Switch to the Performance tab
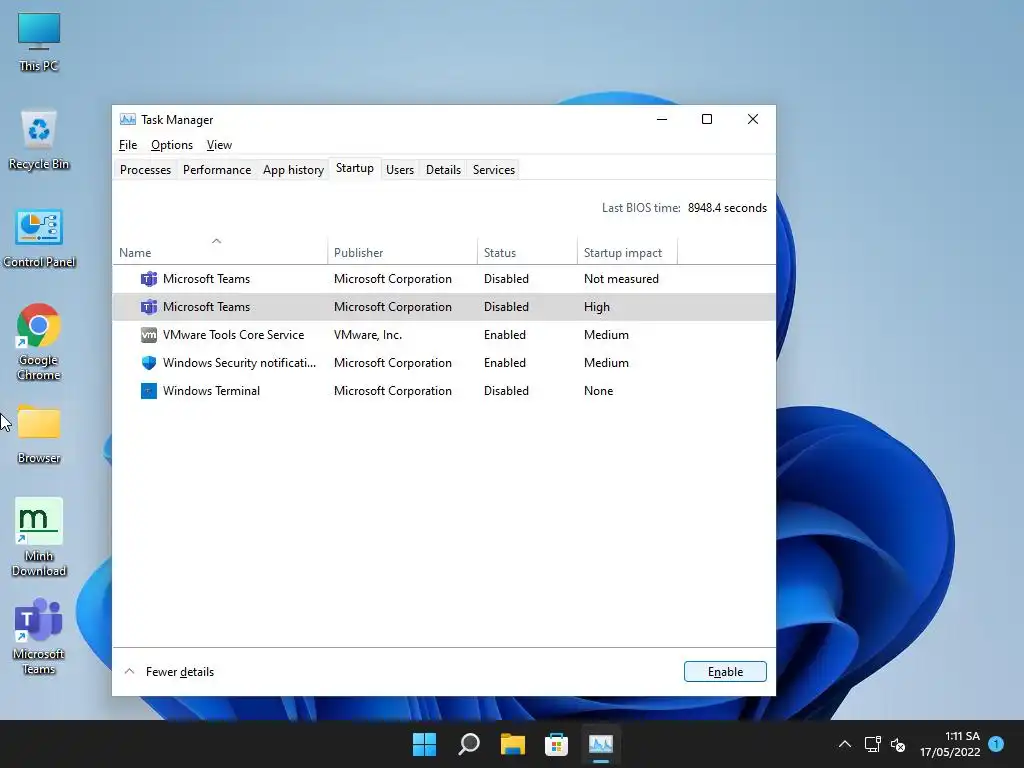Image resolution: width=1024 pixels, height=768 pixels. [x=217, y=170]
